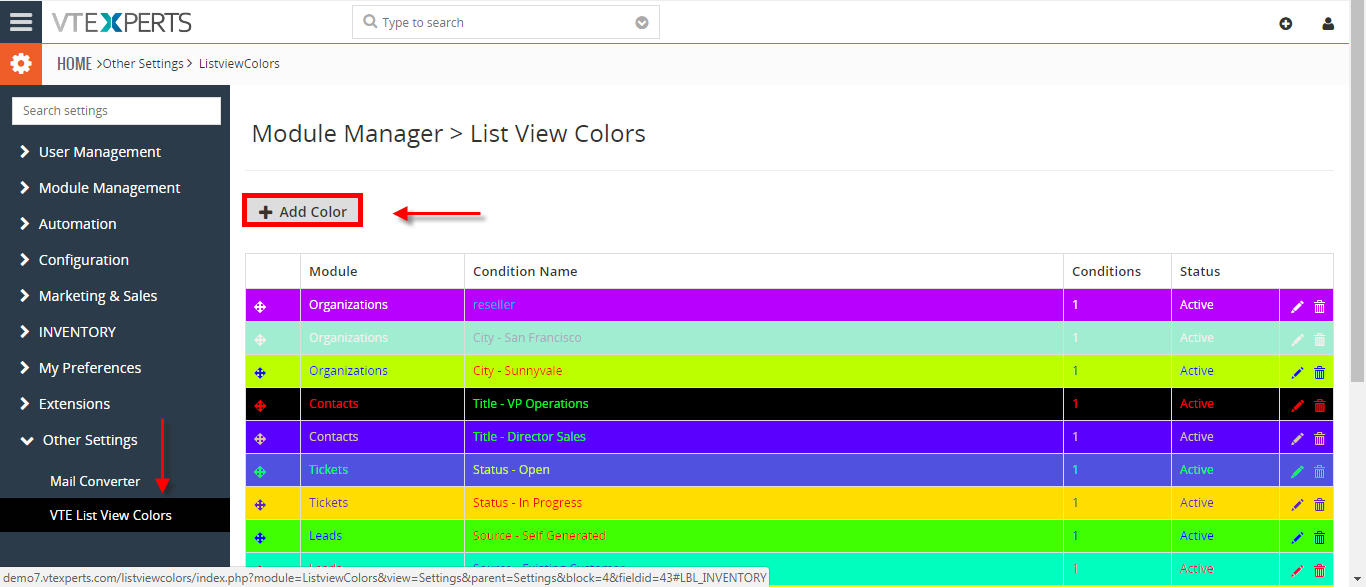Image resolution: width=1366 pixels, height=587 pixels.
Task: Click move handle of Self Generated row
Action: coord(260,537)
